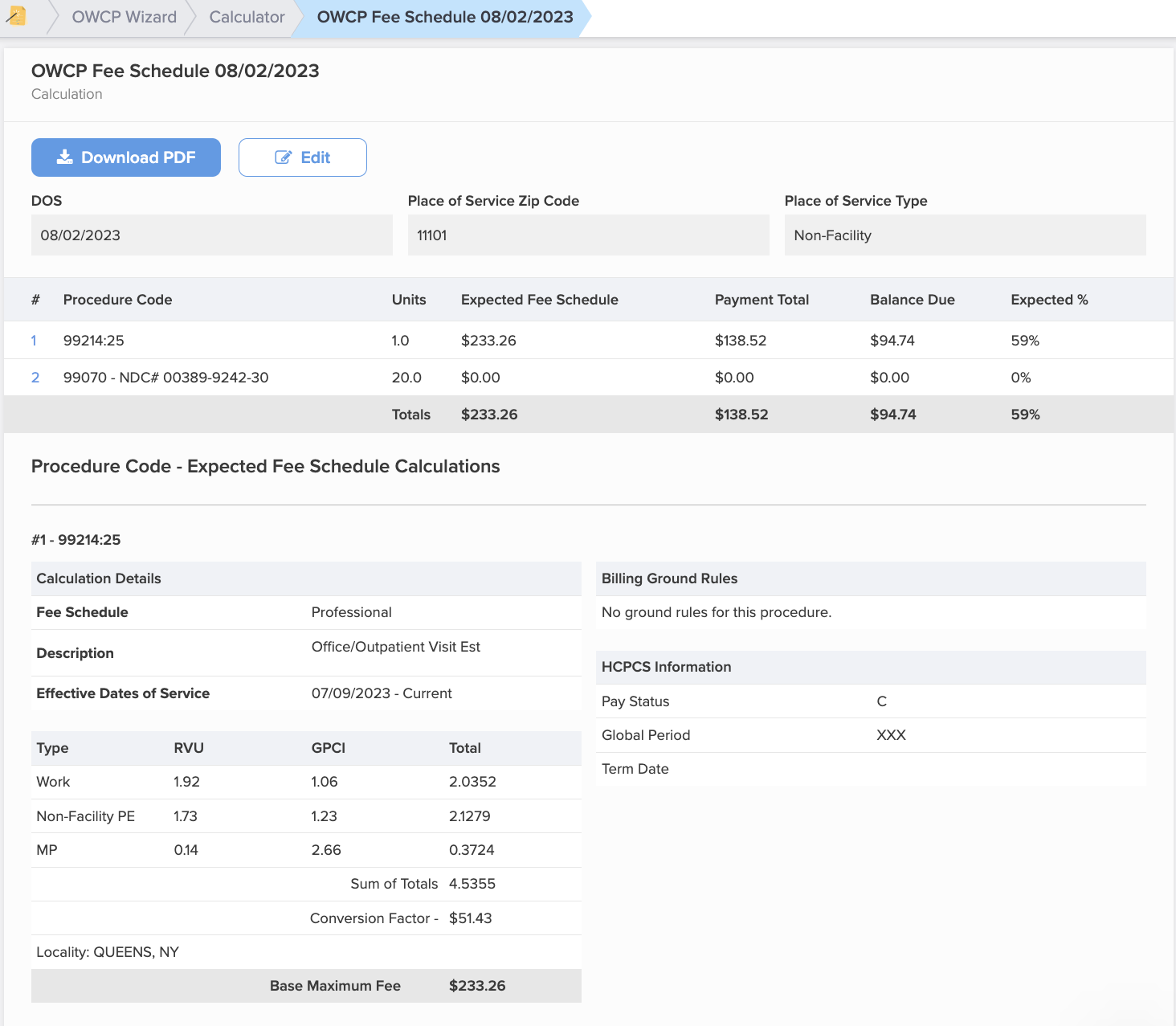This screenshot has width=1176, height=1026.
Task: Click the pencil icon on Edit button
Action: coord(283,157)
